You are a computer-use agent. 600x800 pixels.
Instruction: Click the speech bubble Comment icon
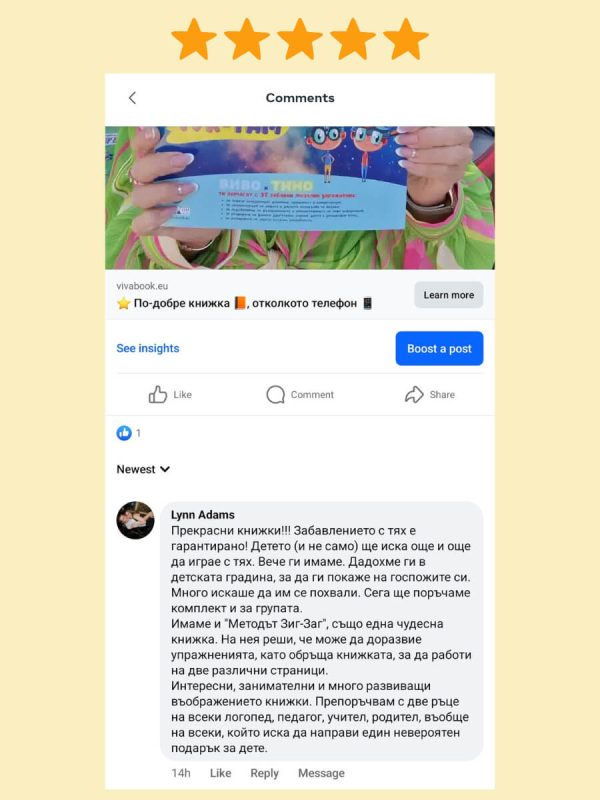(276, 394)
